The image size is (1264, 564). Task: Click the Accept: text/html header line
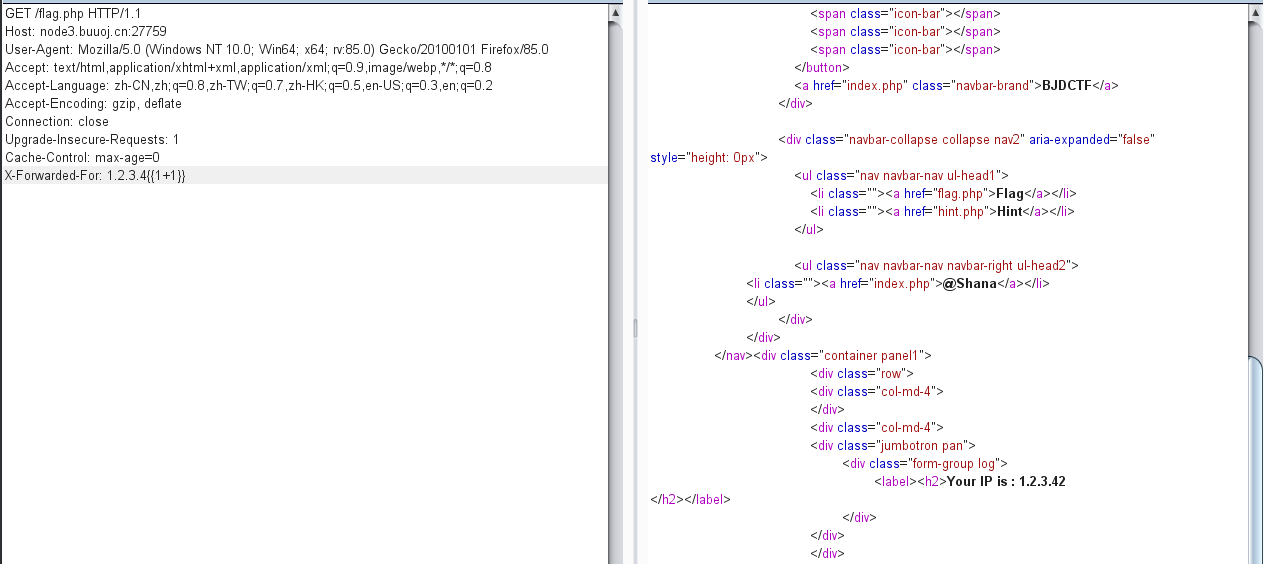248,67
